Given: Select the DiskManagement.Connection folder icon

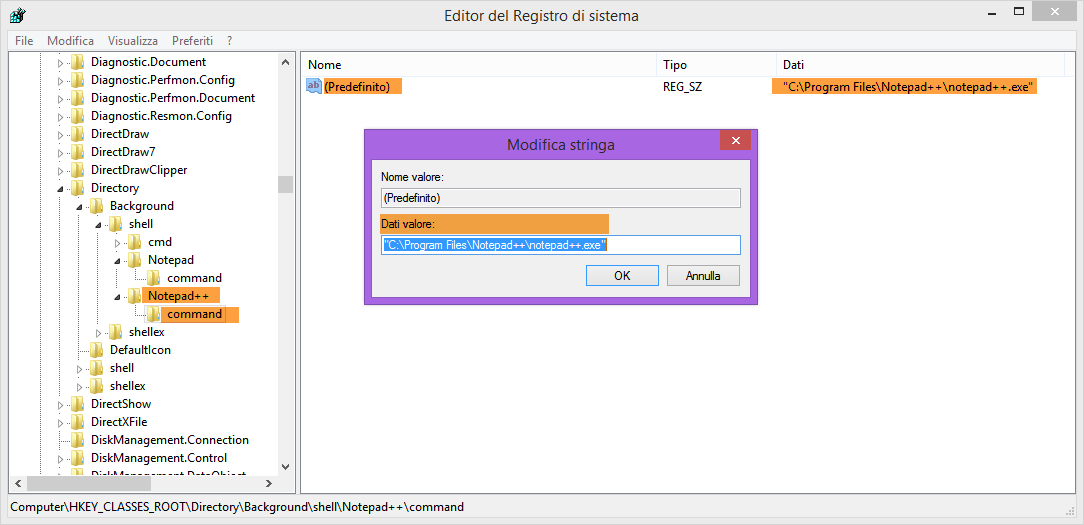Looking at the screenshot, I should coord(77,440).
